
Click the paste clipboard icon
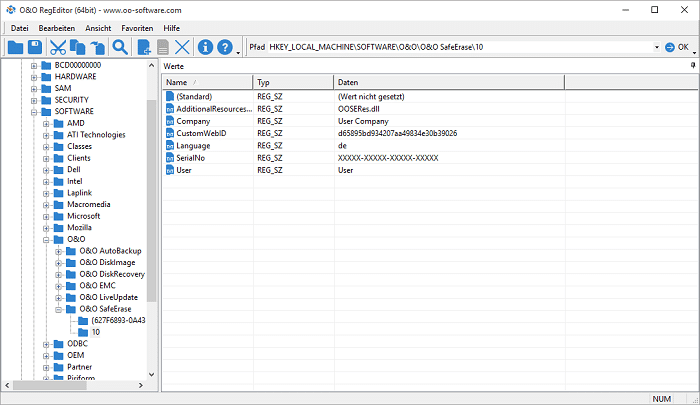click(97, 47)
